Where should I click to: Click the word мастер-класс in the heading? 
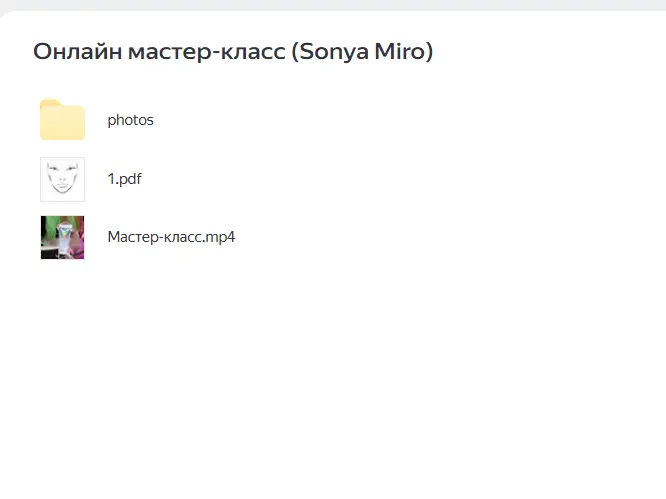(x=206, y=52)
